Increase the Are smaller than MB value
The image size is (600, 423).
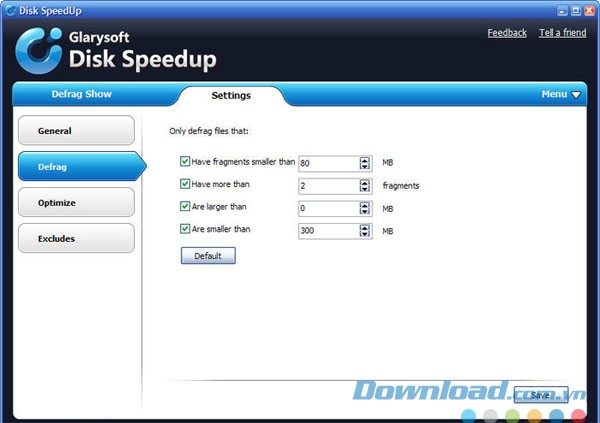(364, 227)
